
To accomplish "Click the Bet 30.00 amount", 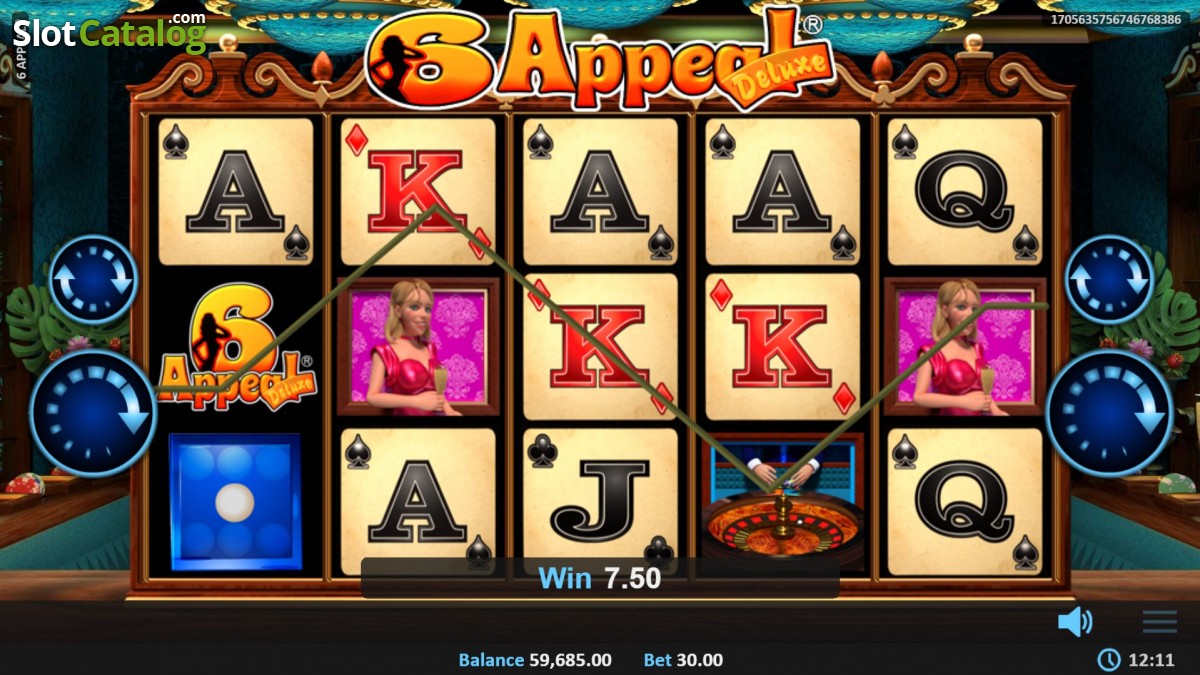I will coord(683,660).
